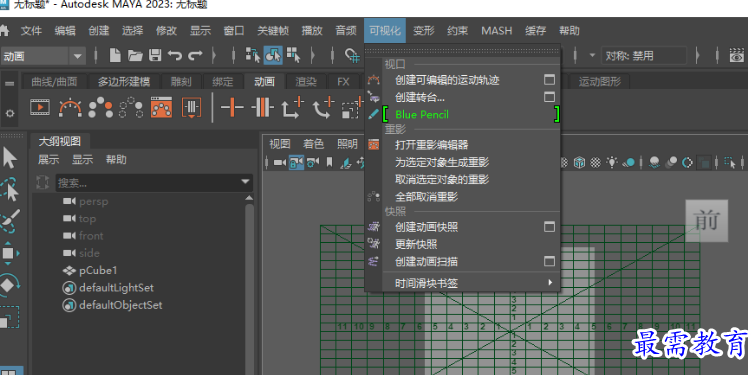Click the New Scene icon

tap(115, 55)
